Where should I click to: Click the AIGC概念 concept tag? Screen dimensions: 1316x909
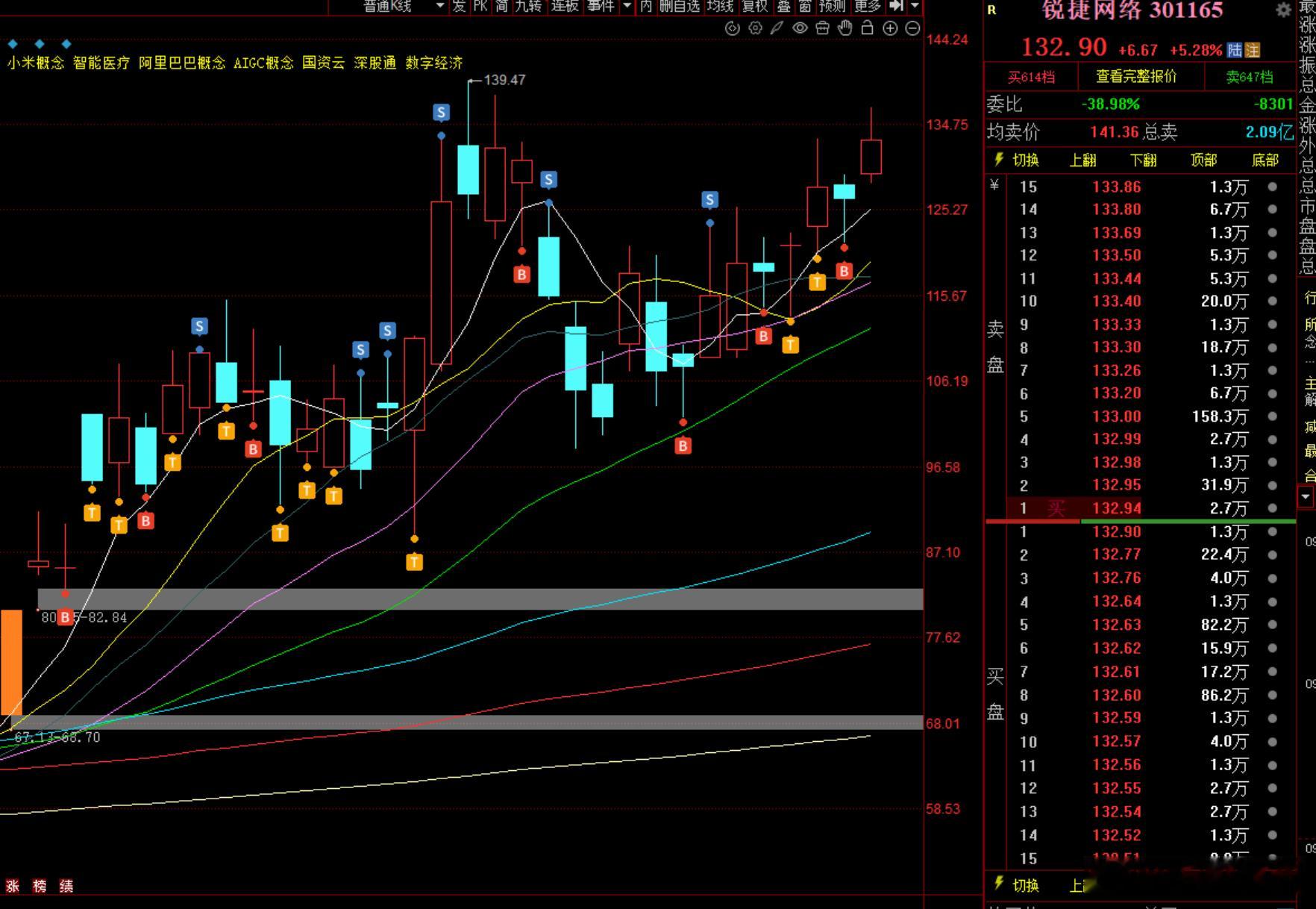tap(263, 63)
